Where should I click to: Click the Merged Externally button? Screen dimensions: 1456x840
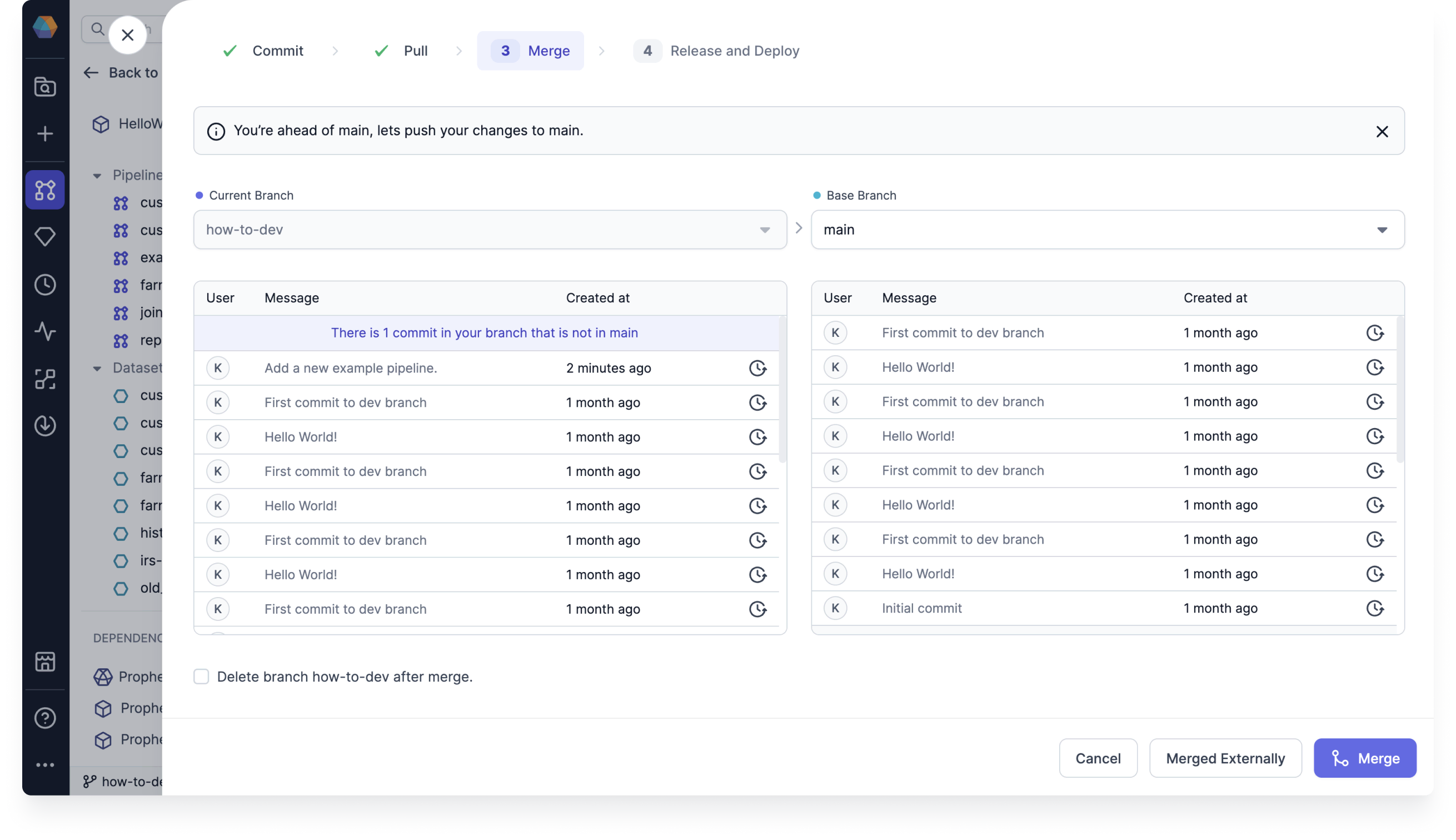(x=1225, y=757)
